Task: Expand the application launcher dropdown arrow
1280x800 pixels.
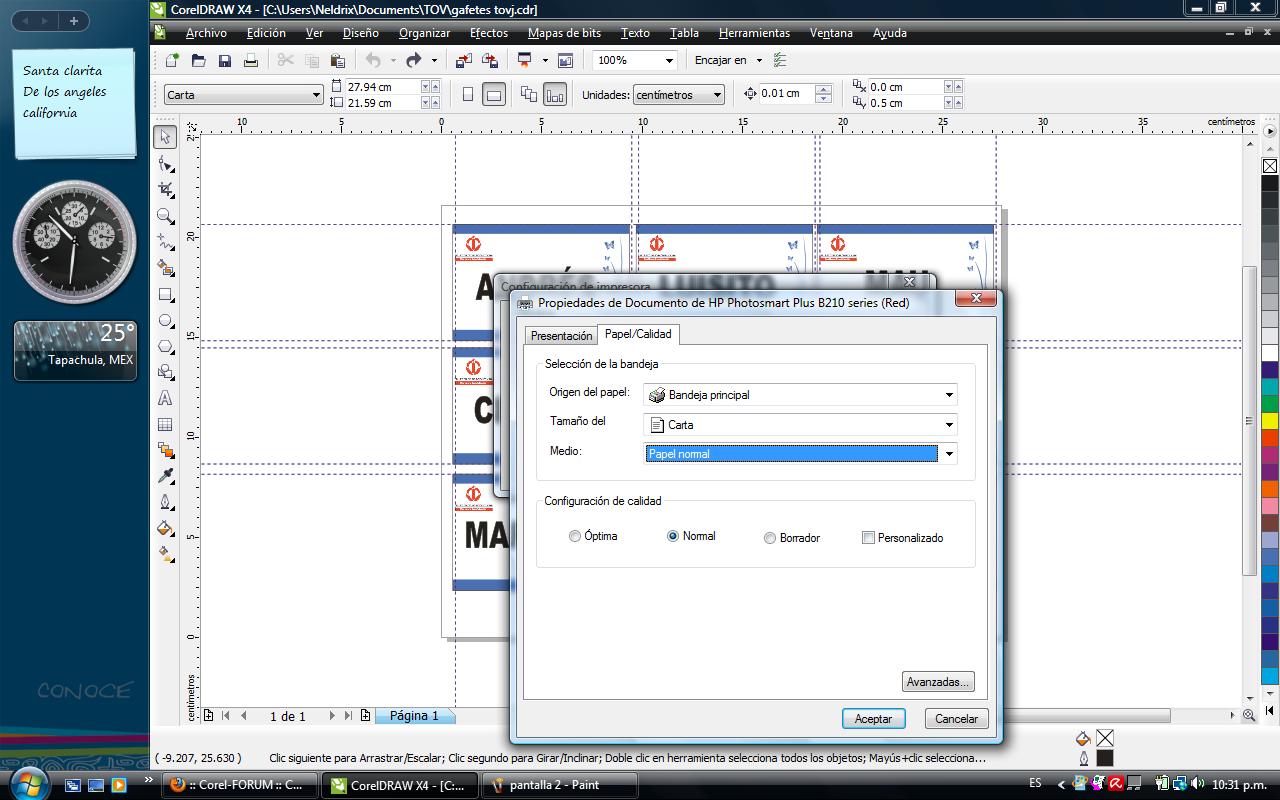Action: tap(545, 60)
